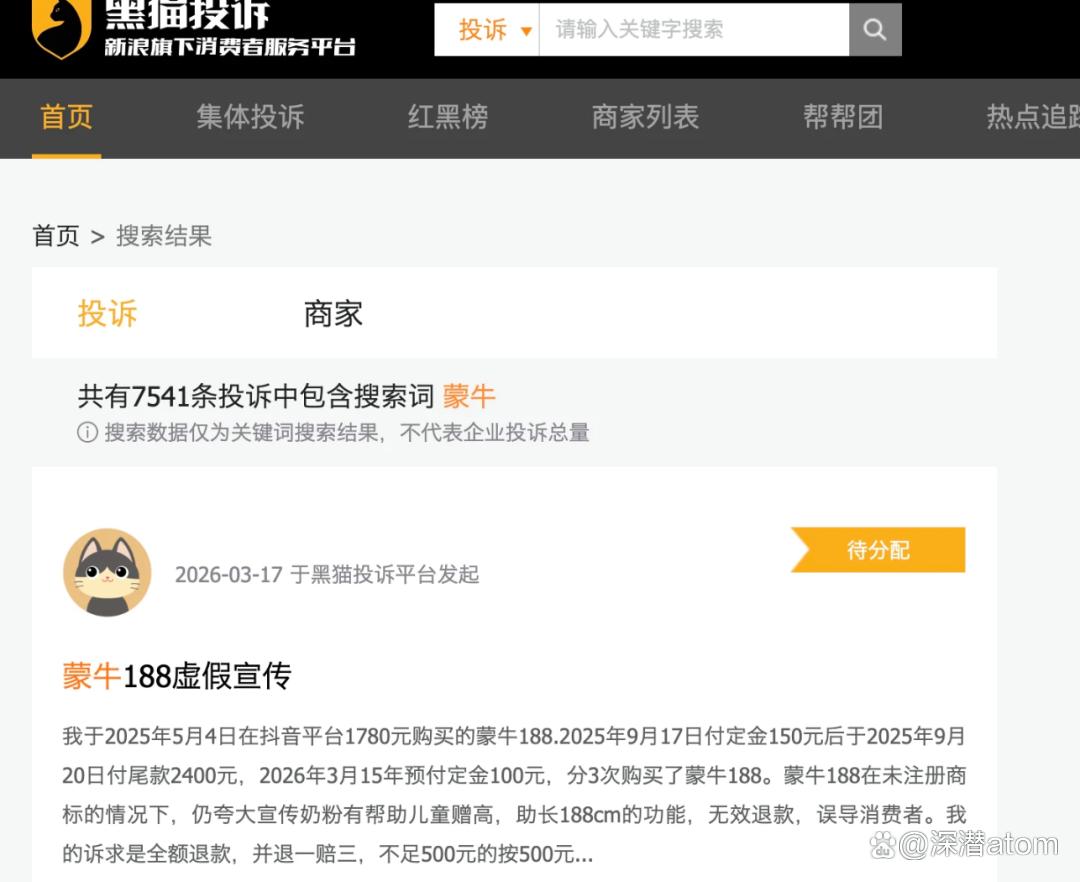Open the 投诉 search type dropdown

(487, 30)
